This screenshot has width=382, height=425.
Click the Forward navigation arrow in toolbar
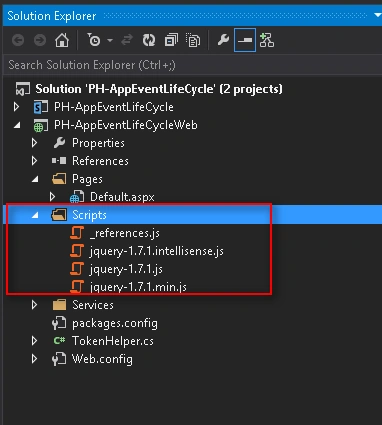40,41
